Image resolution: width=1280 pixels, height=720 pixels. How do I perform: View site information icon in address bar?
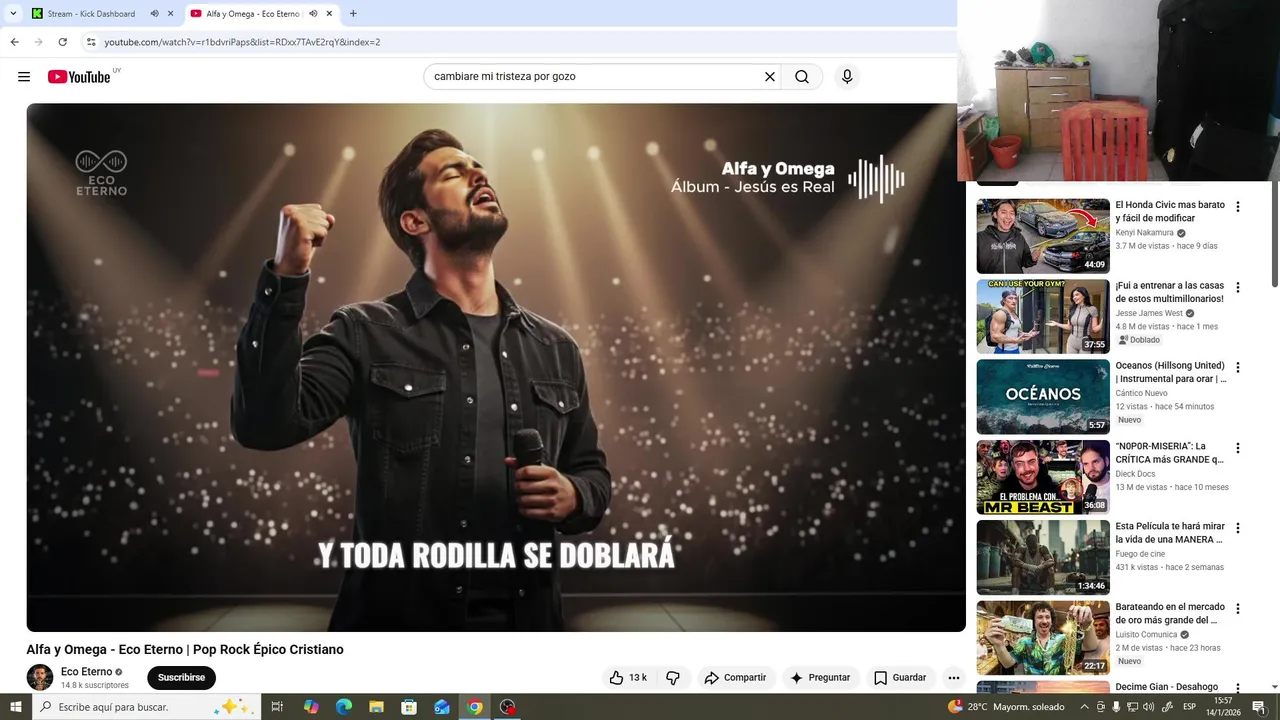[91, 42]
